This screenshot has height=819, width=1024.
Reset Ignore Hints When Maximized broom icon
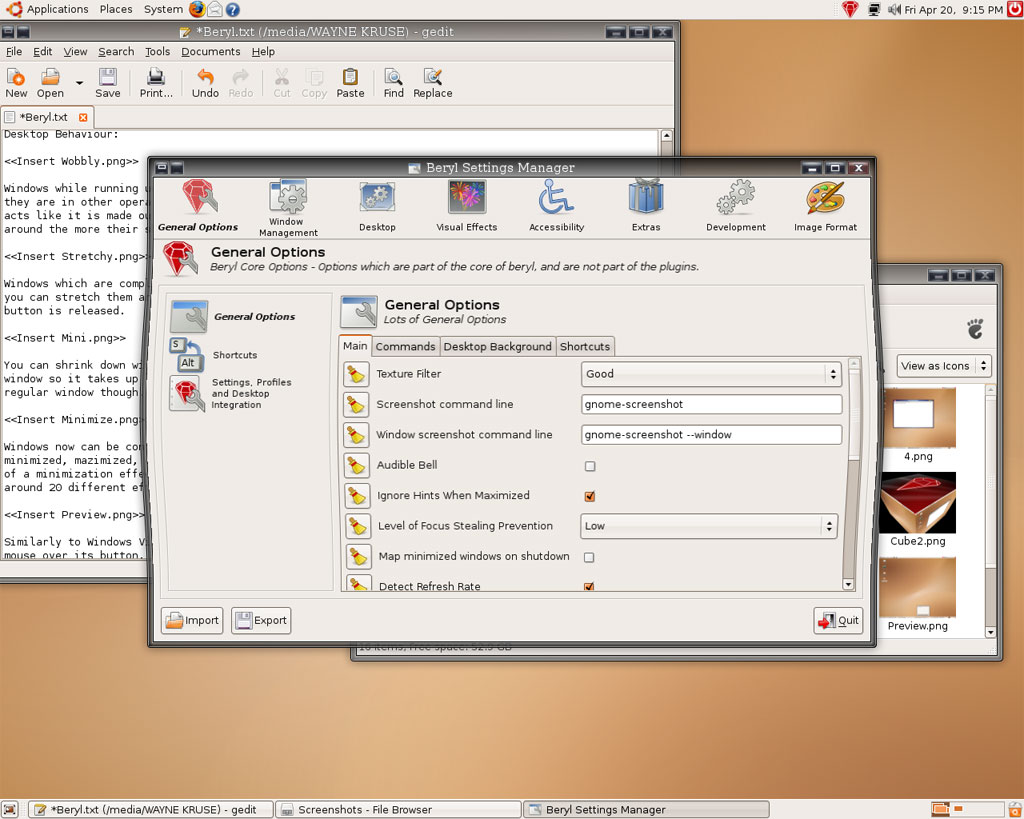[357, 496]
